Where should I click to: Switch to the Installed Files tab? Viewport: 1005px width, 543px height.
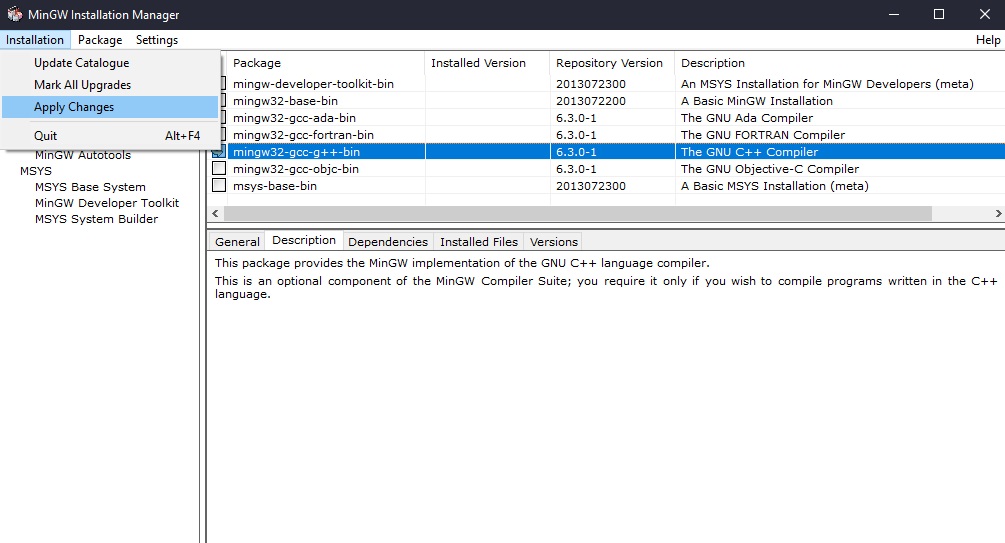pyautogui.click(x=479, y=242)
